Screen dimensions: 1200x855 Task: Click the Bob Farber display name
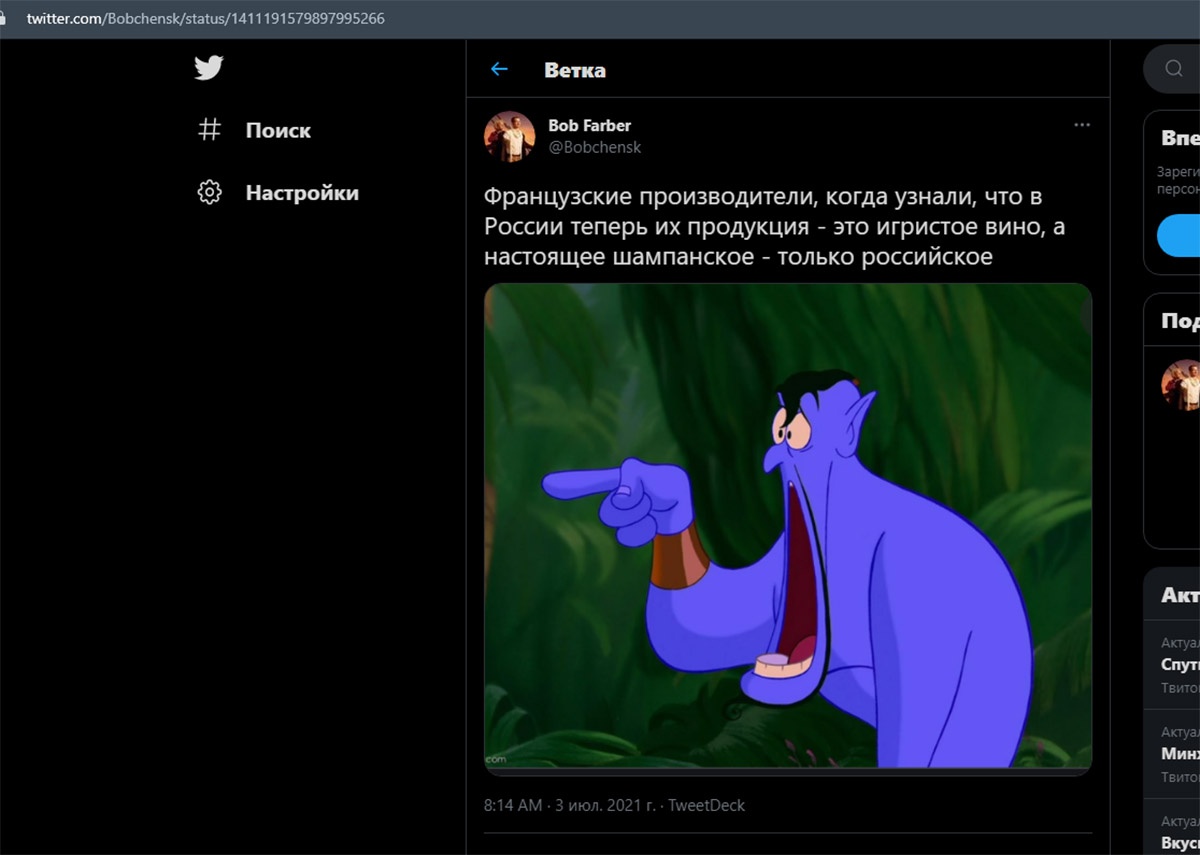[589, 125]
